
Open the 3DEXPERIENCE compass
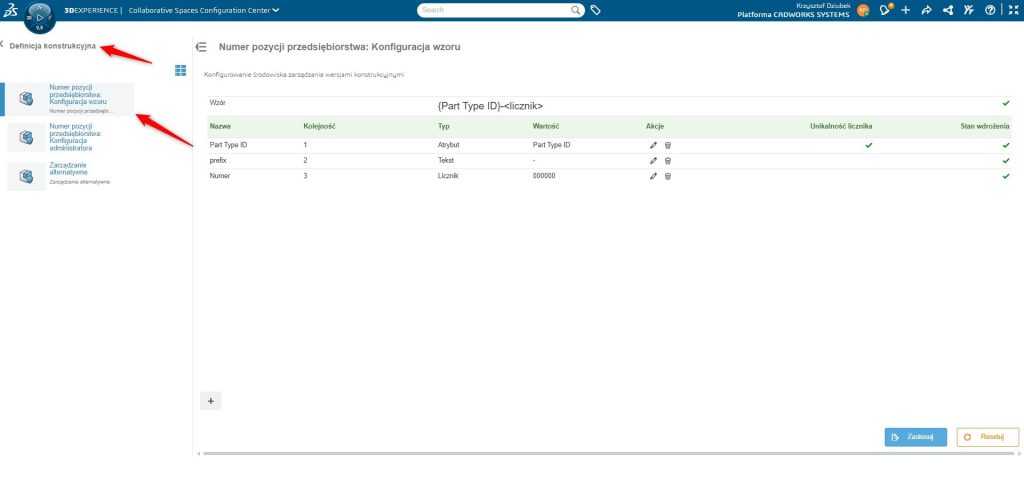pyautogui.click(x=39, y=18)
